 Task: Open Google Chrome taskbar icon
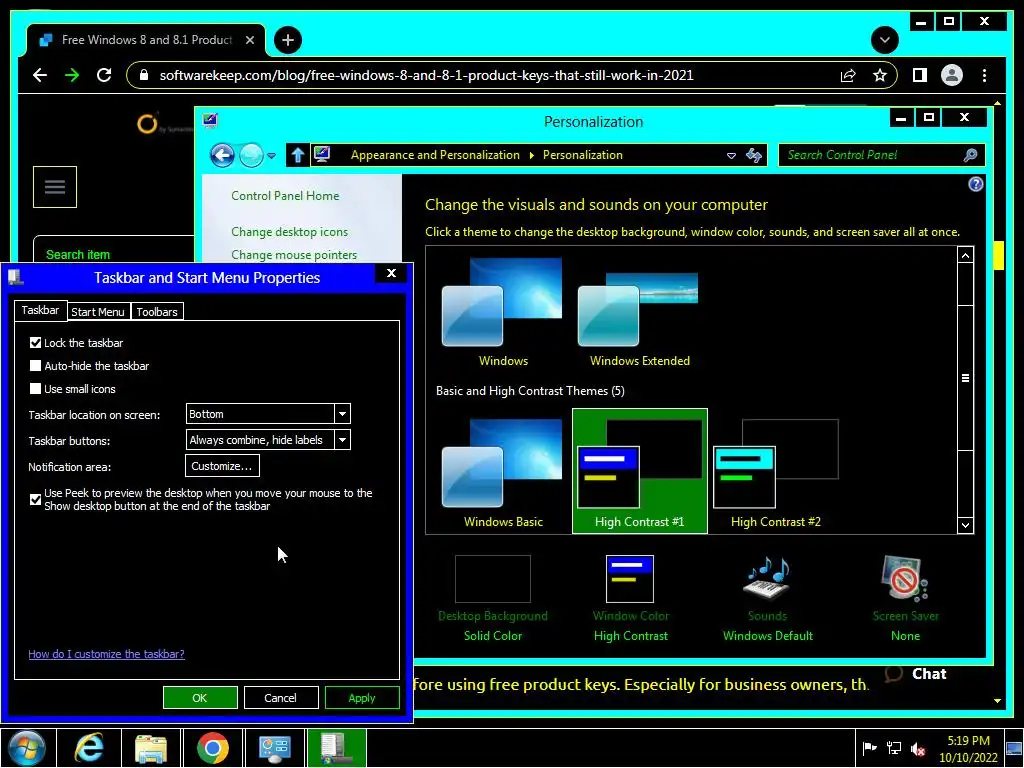[x=213, y=748]
